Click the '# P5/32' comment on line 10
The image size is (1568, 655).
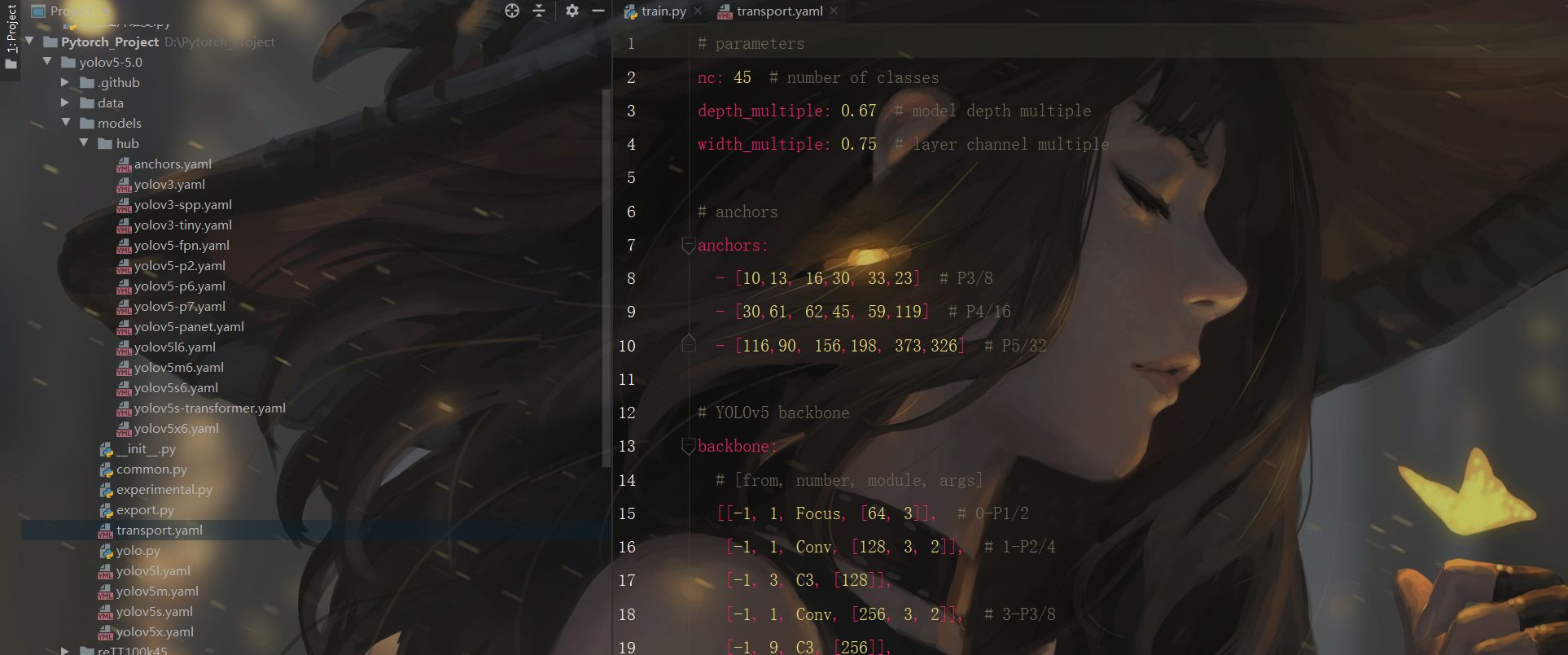tap(1015, 346)
